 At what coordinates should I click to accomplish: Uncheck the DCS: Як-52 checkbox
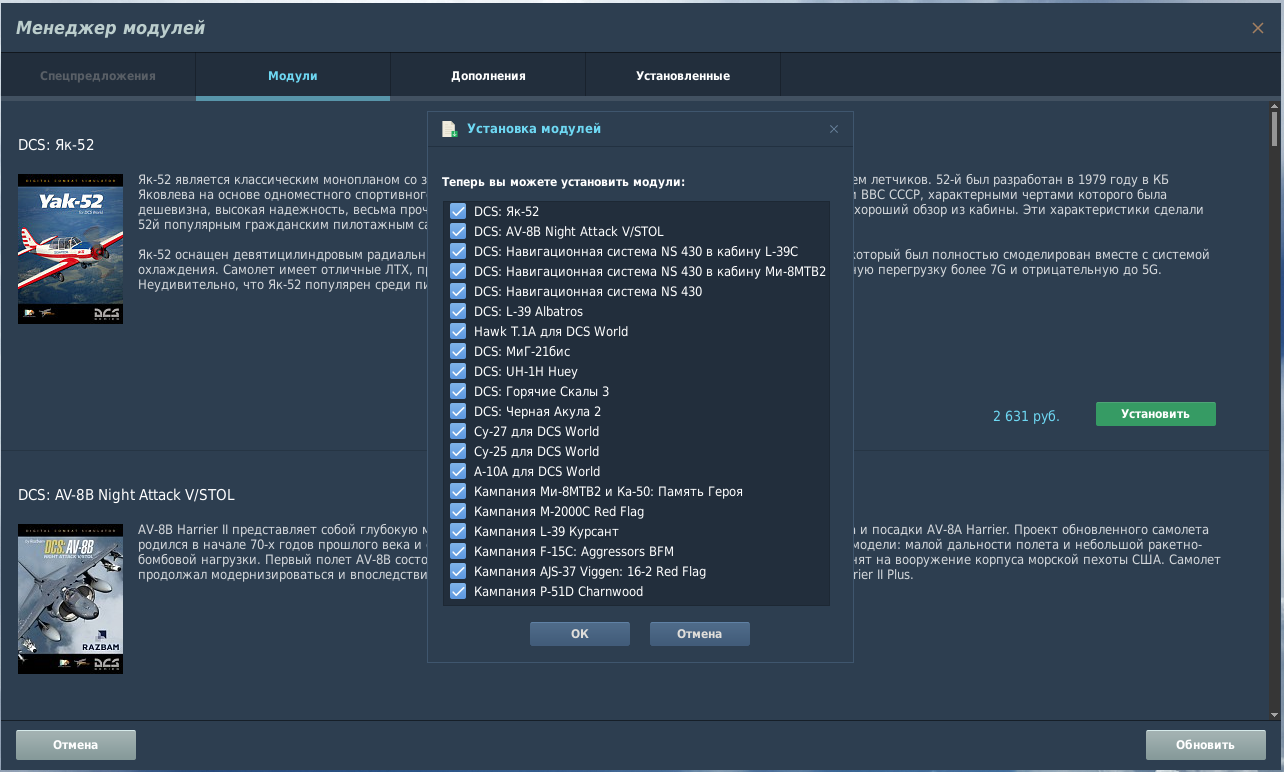click(458, 211)
